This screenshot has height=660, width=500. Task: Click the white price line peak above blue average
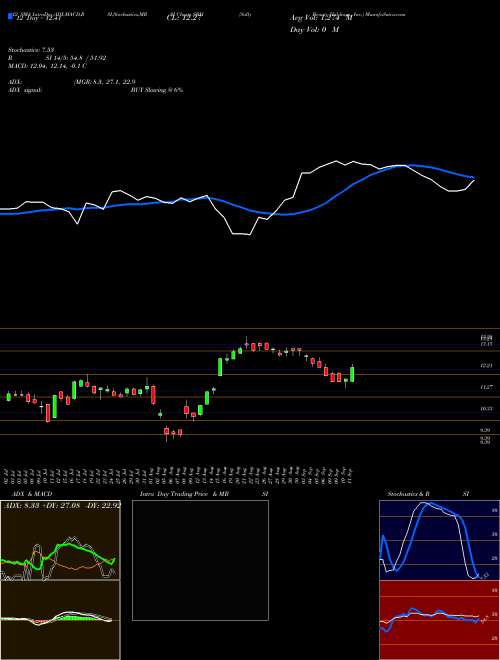point(336,161)
